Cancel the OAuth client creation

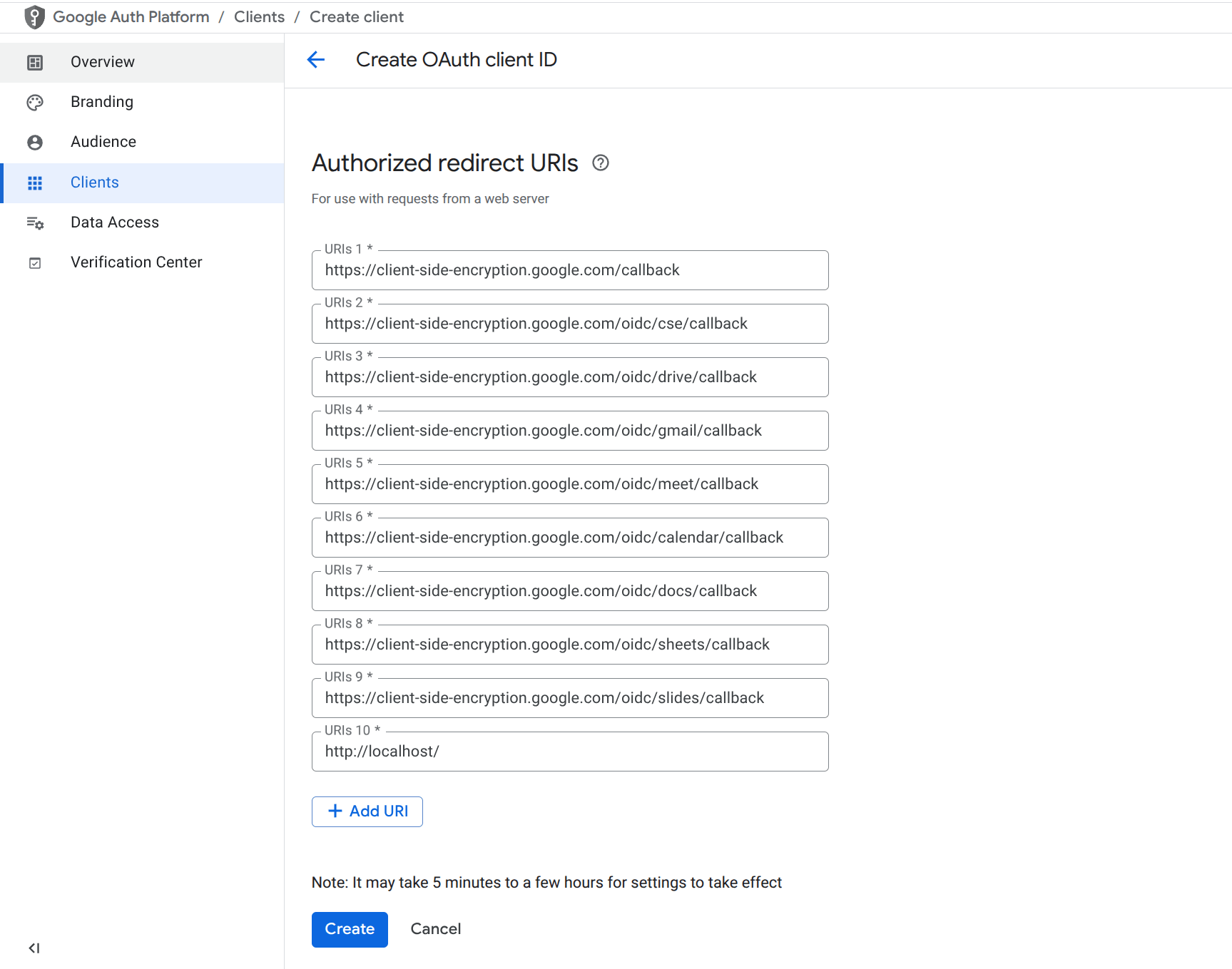(436, 929)
